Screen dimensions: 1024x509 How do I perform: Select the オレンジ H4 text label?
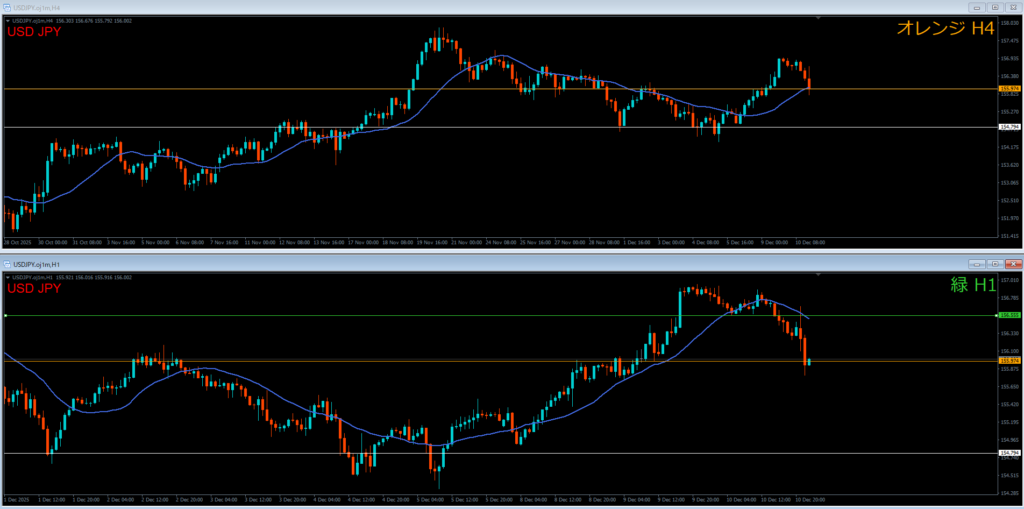[x=944, y=29]
